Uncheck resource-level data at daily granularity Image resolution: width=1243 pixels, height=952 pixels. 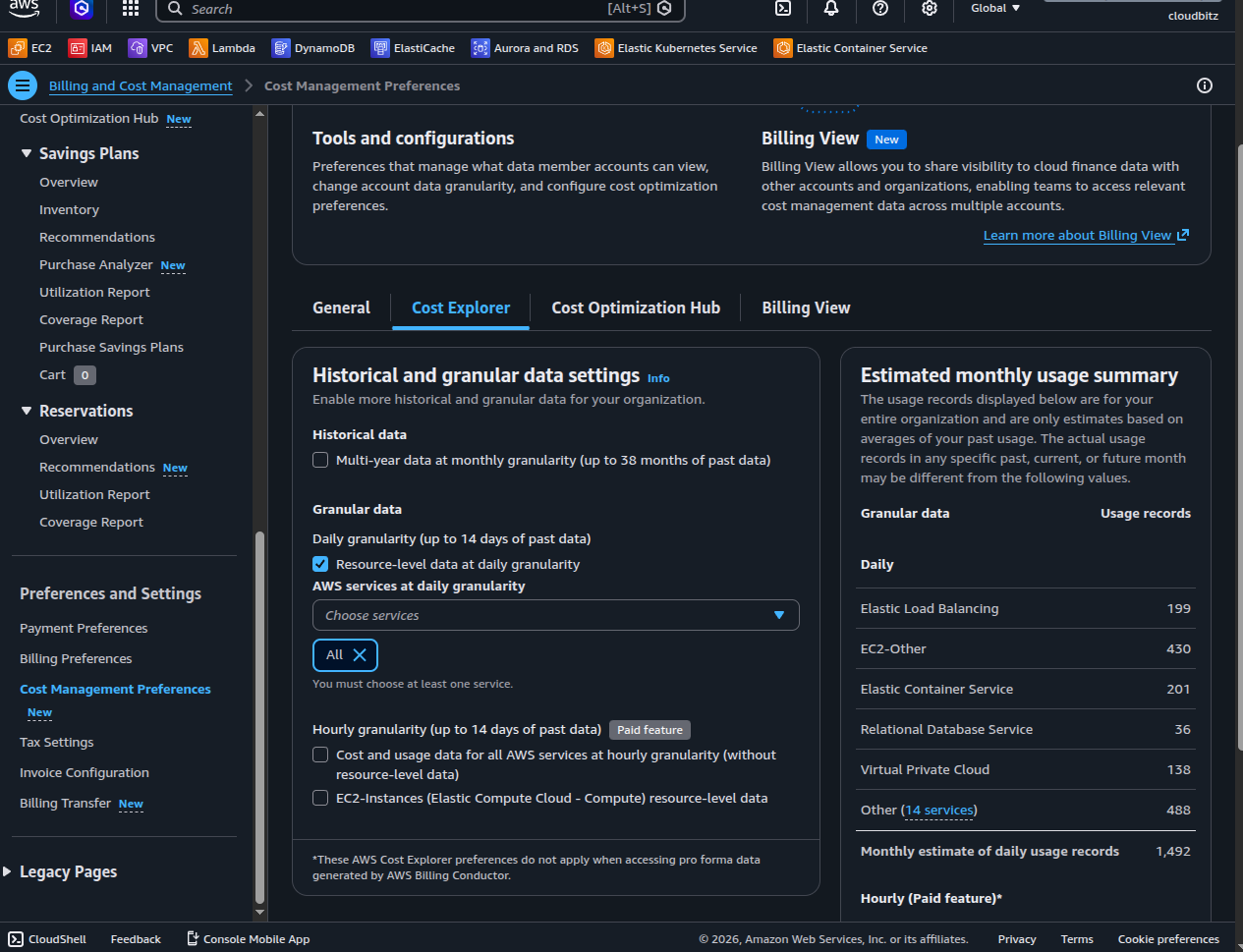(x=320, y=564)
